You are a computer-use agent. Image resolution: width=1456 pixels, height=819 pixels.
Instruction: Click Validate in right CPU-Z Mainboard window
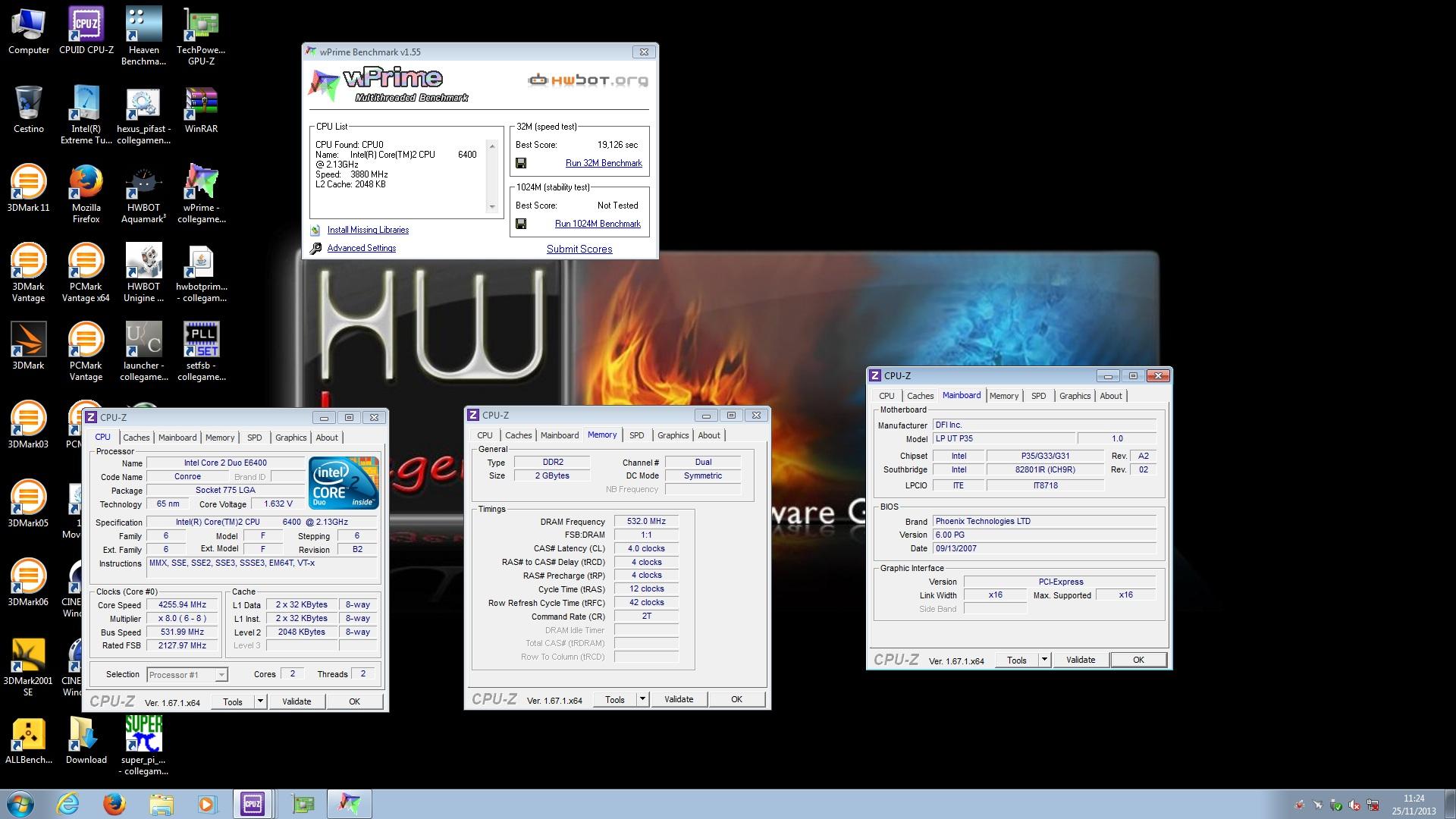coord(1081,660)
